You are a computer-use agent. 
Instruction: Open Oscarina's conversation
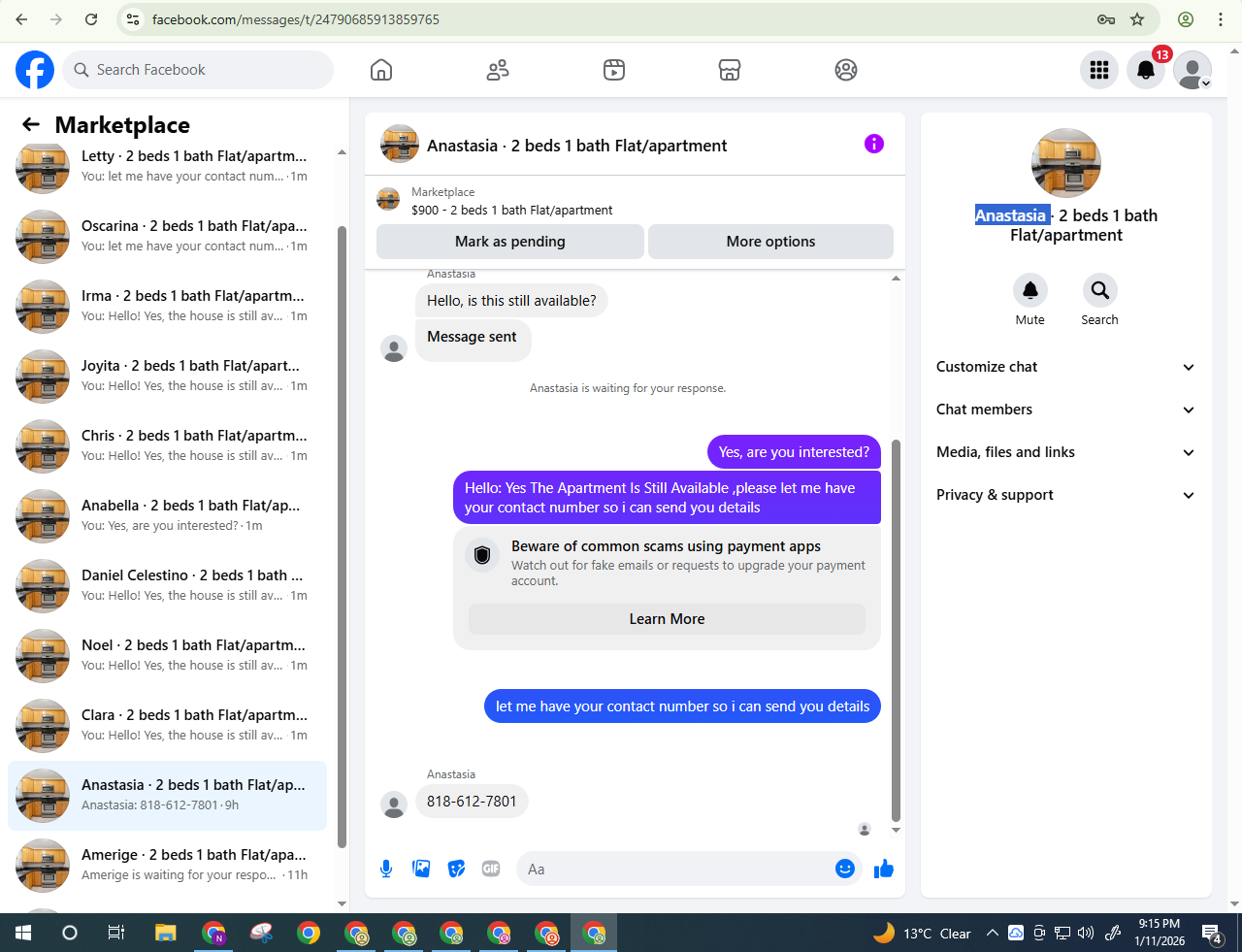pos(167,236)
